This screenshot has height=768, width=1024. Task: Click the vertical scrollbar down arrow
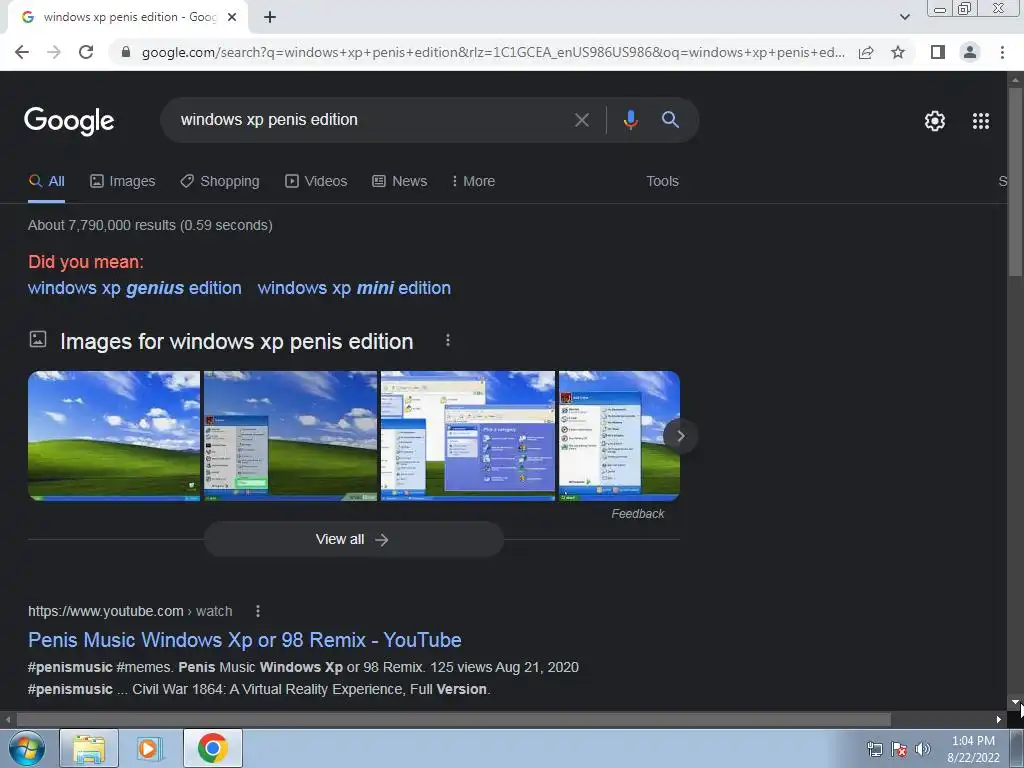point(1015,703)
